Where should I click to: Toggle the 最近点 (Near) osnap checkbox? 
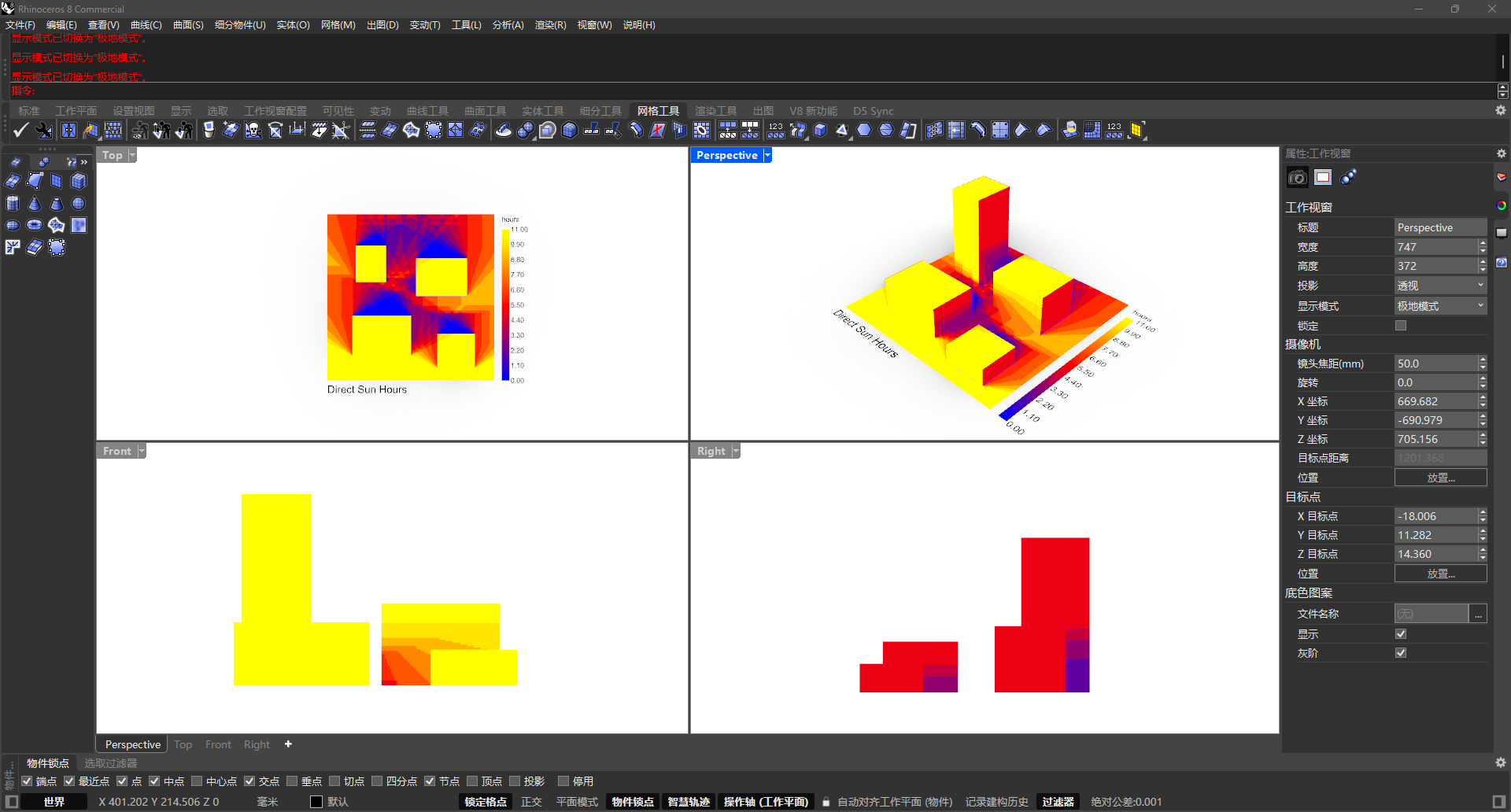pos(69,781)
